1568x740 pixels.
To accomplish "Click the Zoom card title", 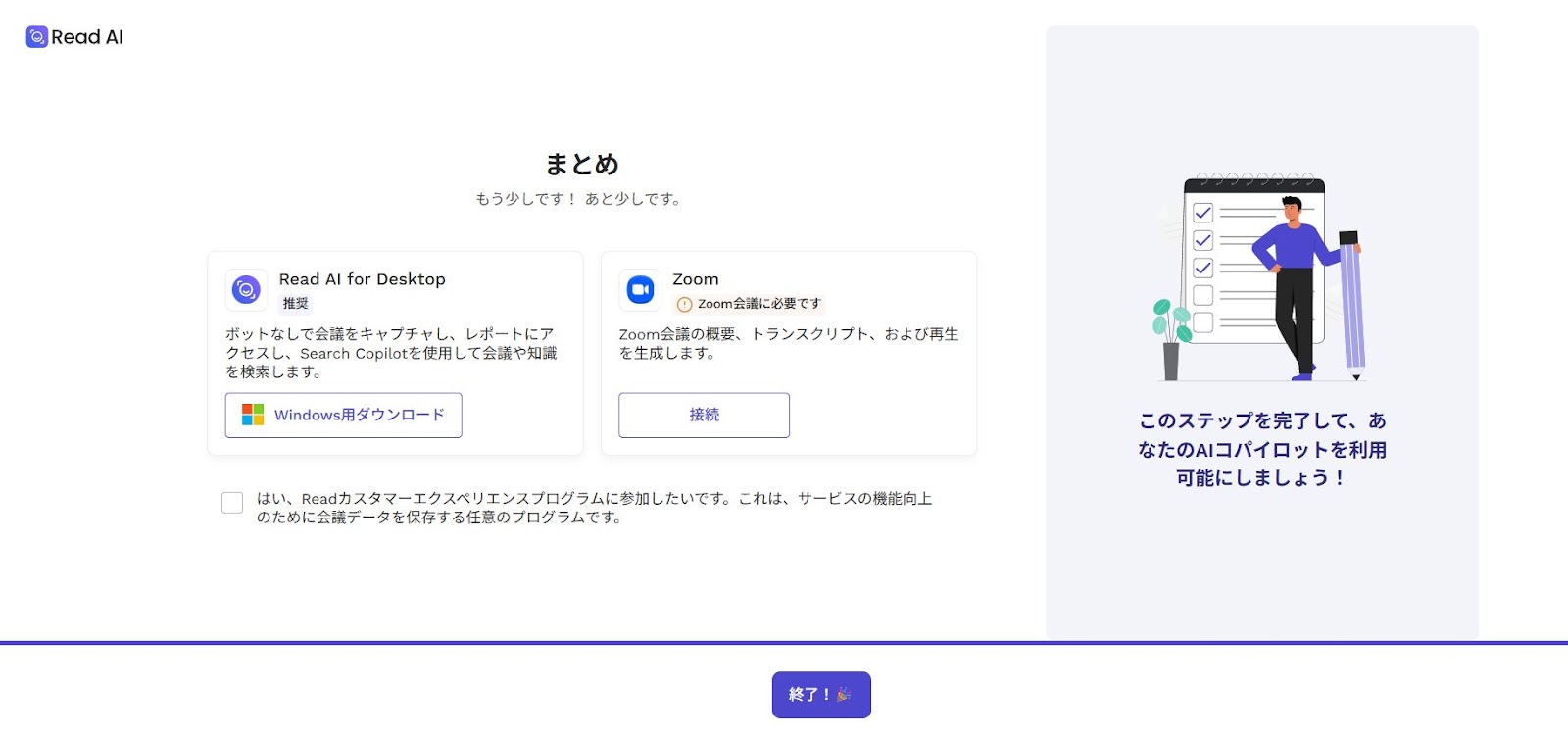I will click(x=696, y=279).
